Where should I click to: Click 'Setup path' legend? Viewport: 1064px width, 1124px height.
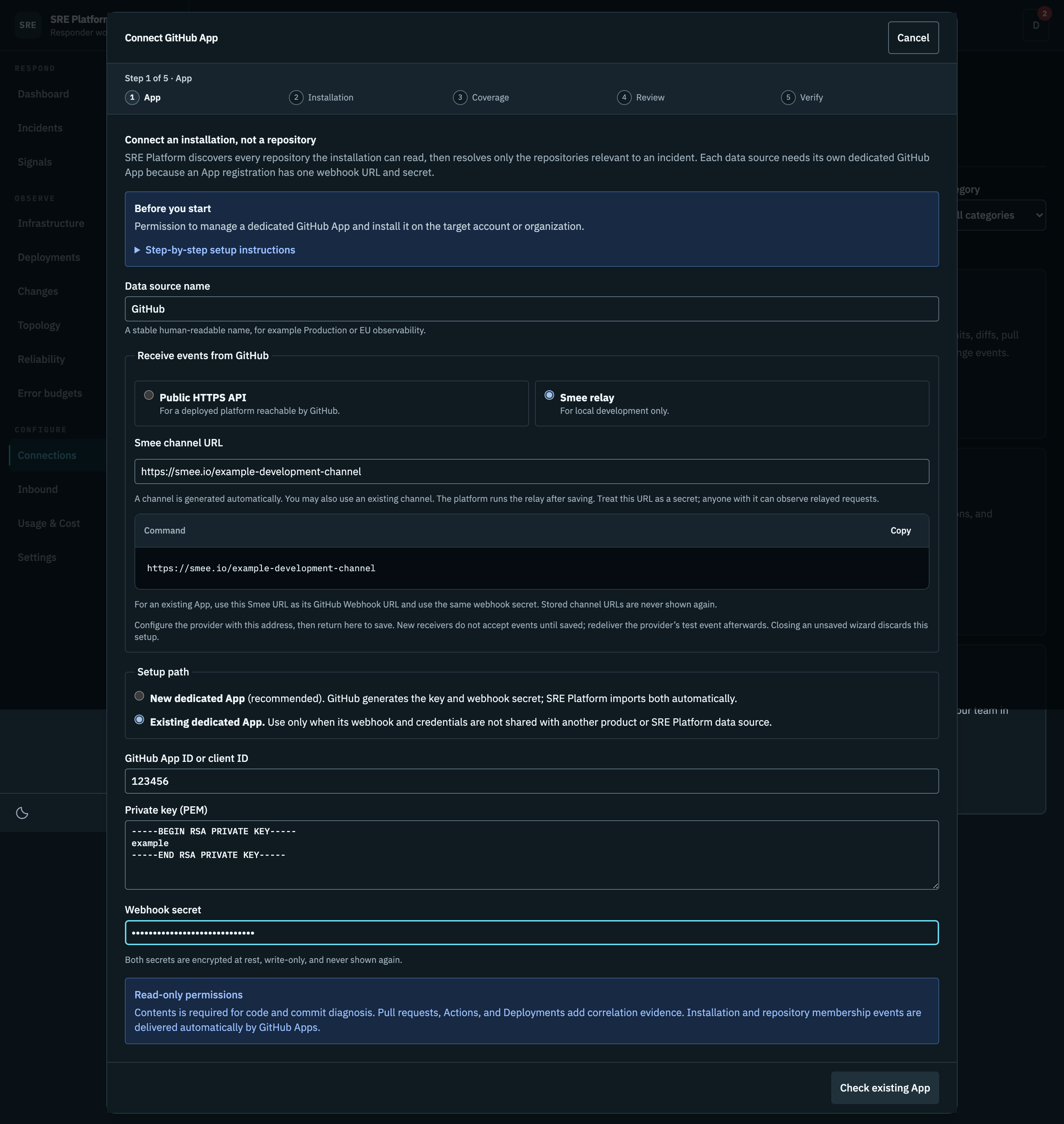163,672
